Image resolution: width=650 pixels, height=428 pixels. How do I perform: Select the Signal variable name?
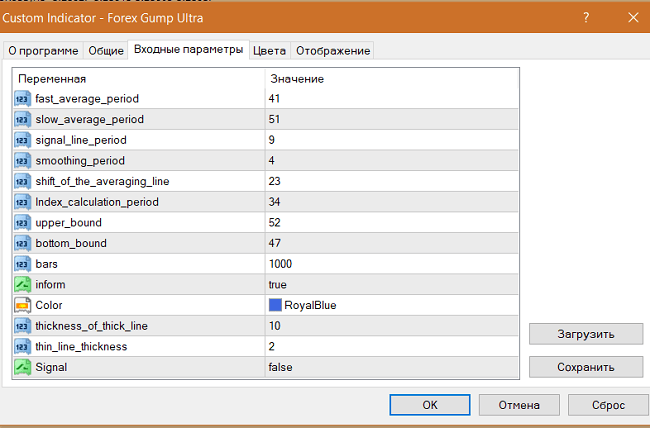[51, 367]
